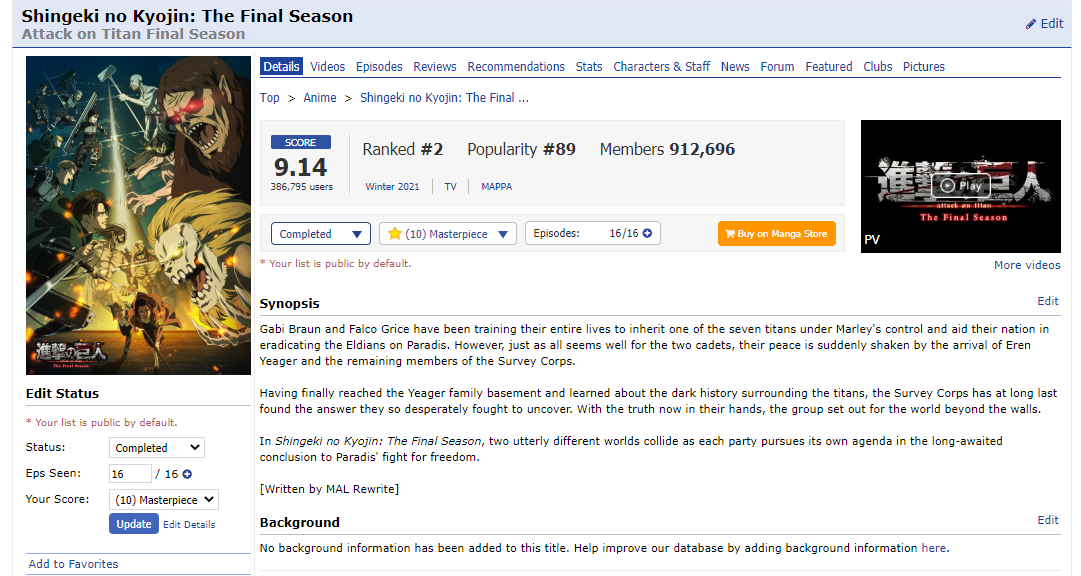1081x576 pixels.
Task: Click Add to Favorites
Action: pos(73,564)
